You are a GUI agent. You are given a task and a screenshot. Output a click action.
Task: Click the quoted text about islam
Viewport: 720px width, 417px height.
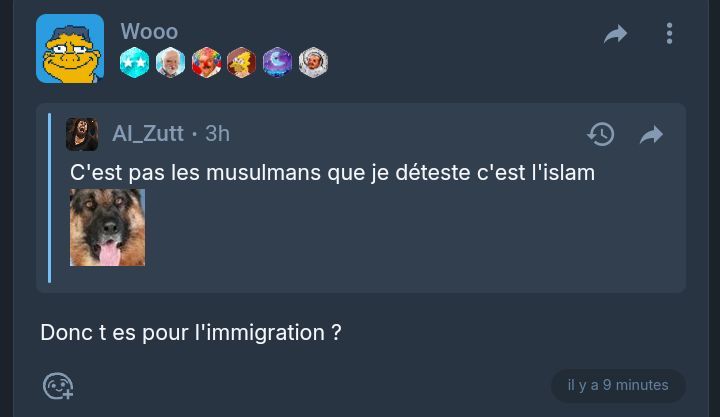[332, 173]
